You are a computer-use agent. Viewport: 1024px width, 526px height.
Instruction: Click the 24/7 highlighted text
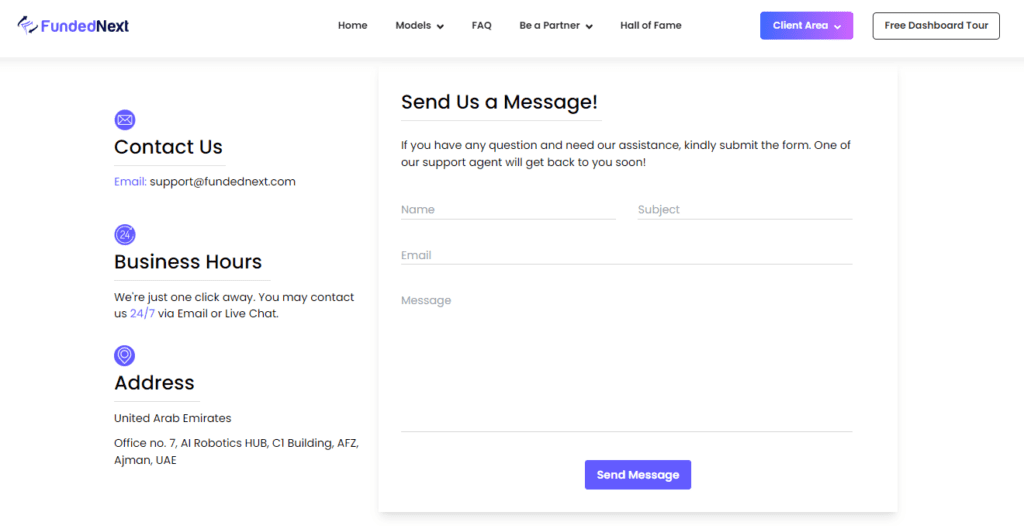pos(142,314)
